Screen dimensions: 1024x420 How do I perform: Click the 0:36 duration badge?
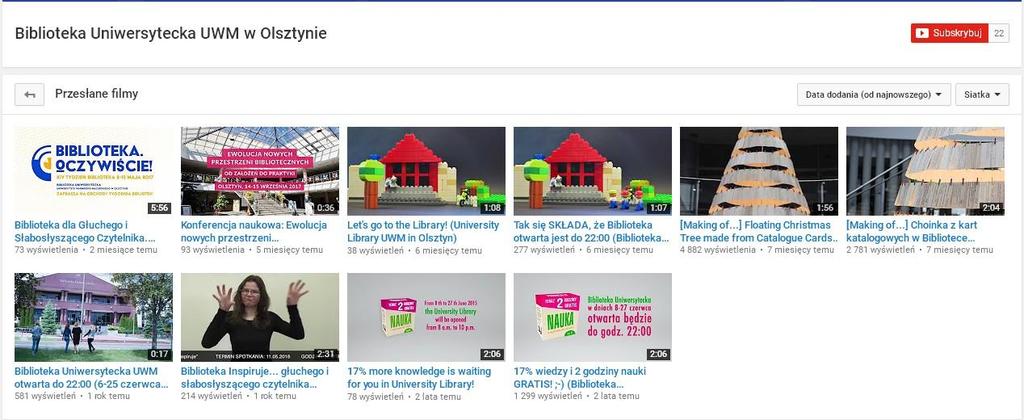[x=326, y=208]
